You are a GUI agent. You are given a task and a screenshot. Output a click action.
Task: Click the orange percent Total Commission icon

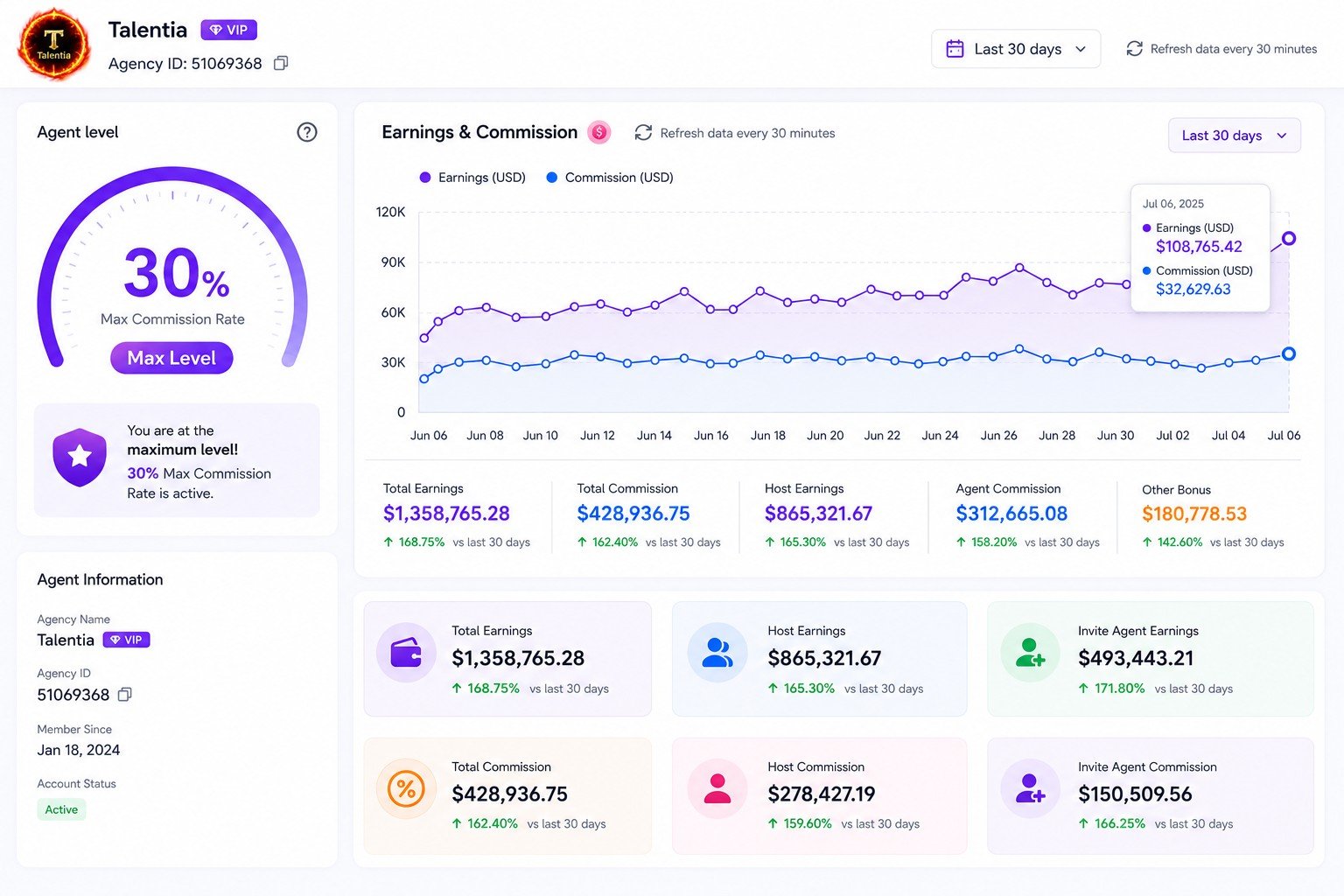click(x=406, y=789)
